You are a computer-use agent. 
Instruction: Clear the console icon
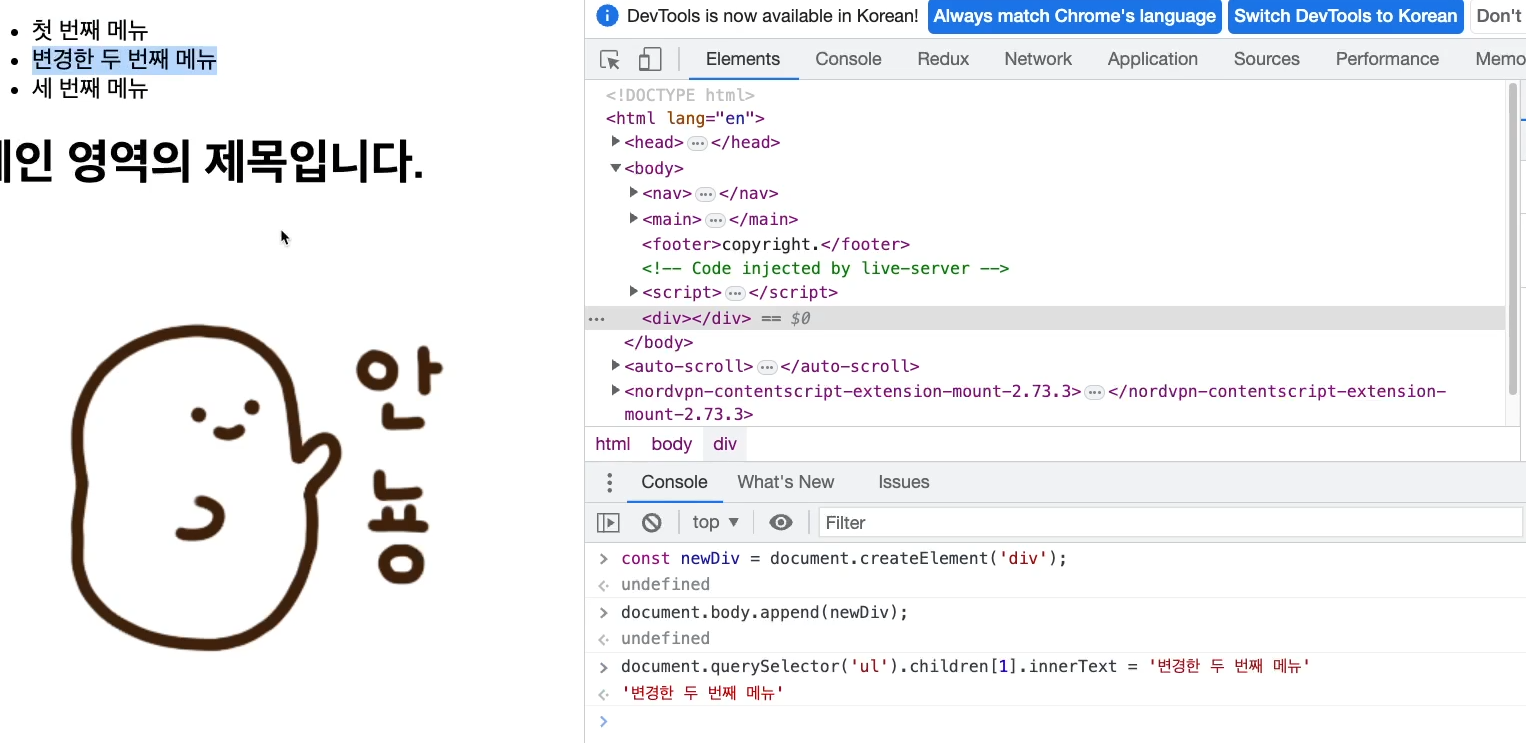pyautogui.click(x=652, y=523)
